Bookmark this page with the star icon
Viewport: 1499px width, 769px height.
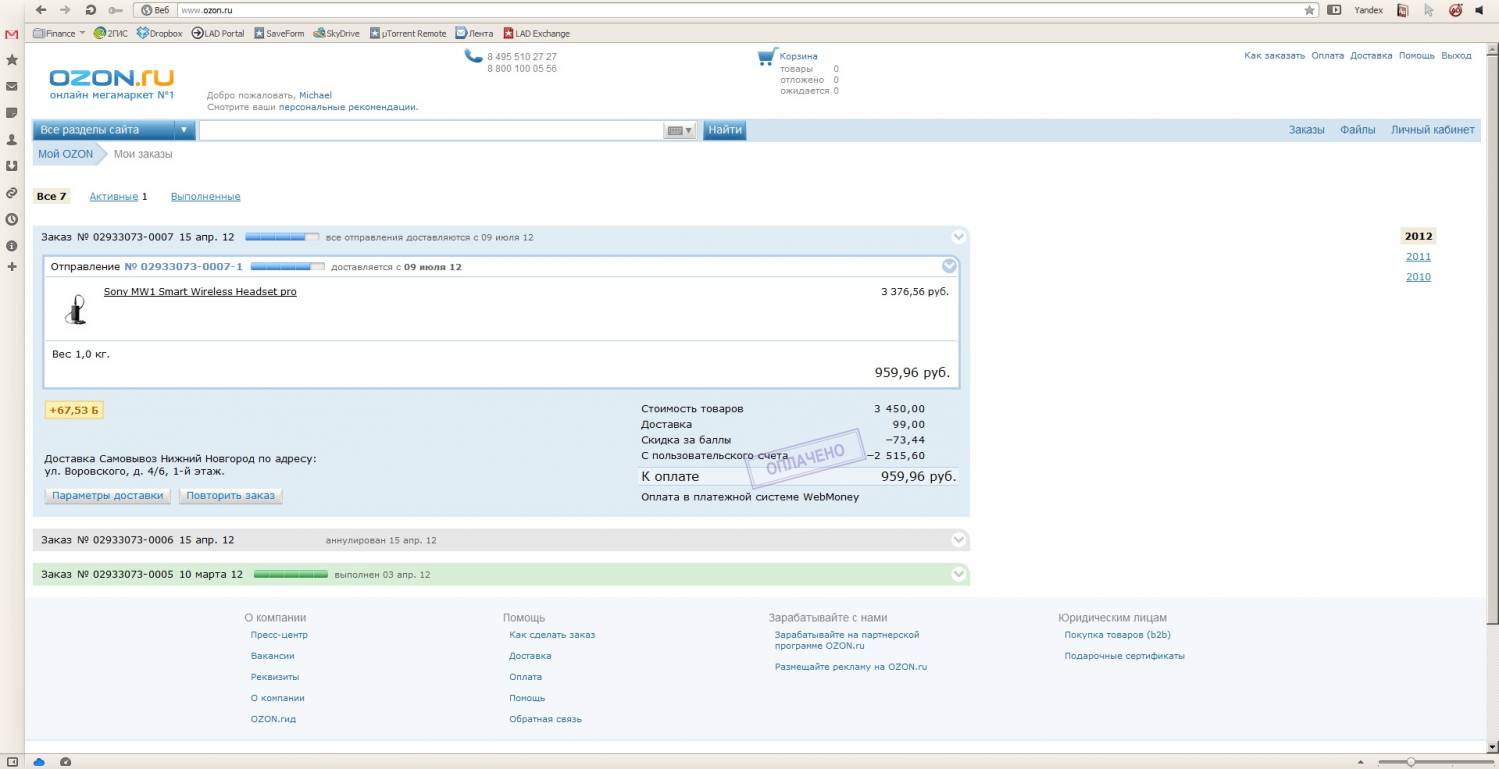click(1310, 10)
